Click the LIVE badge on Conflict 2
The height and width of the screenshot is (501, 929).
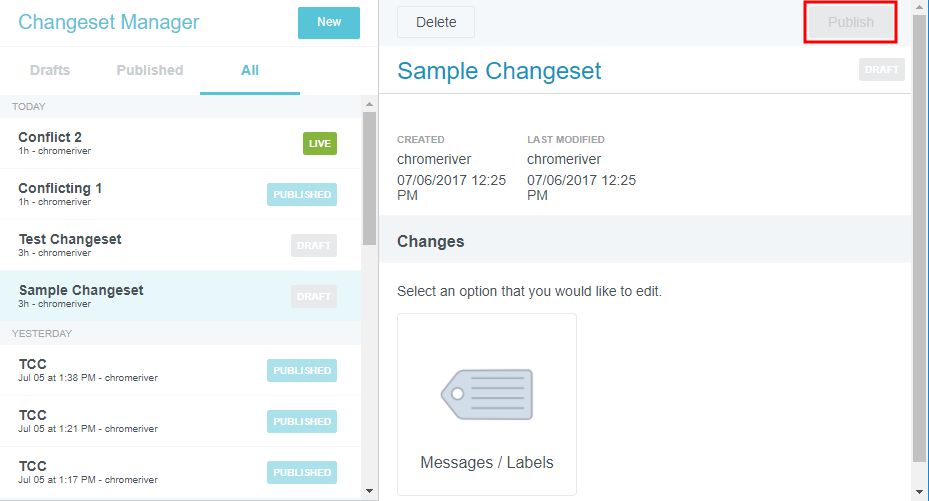pos(319,143)
